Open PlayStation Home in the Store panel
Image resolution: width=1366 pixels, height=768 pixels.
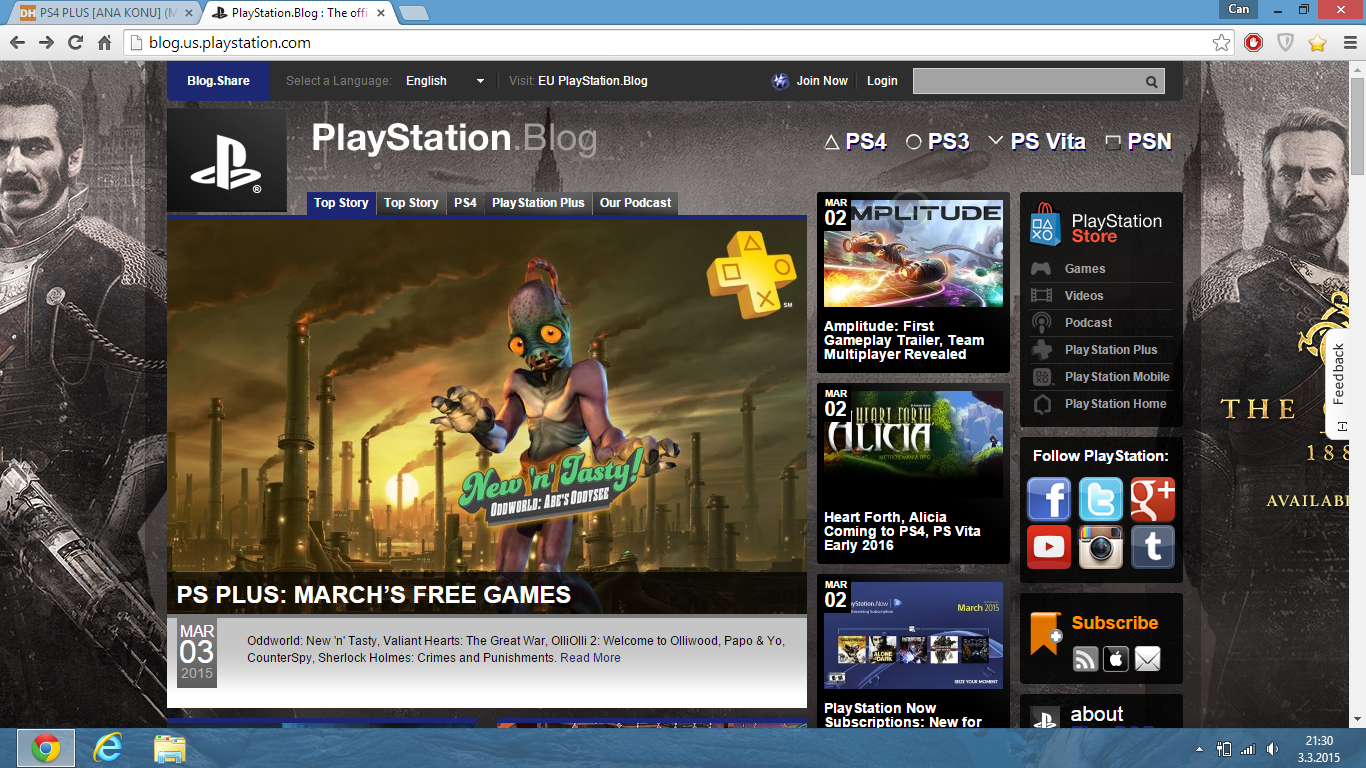[1116, 404]
